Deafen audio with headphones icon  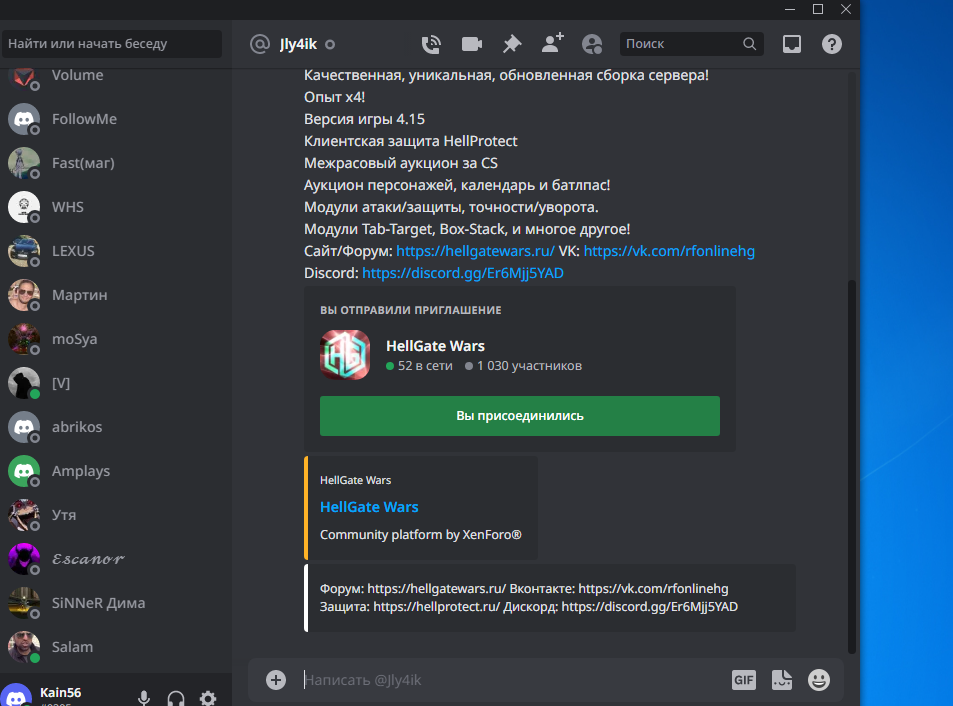[x=176, y=698]
